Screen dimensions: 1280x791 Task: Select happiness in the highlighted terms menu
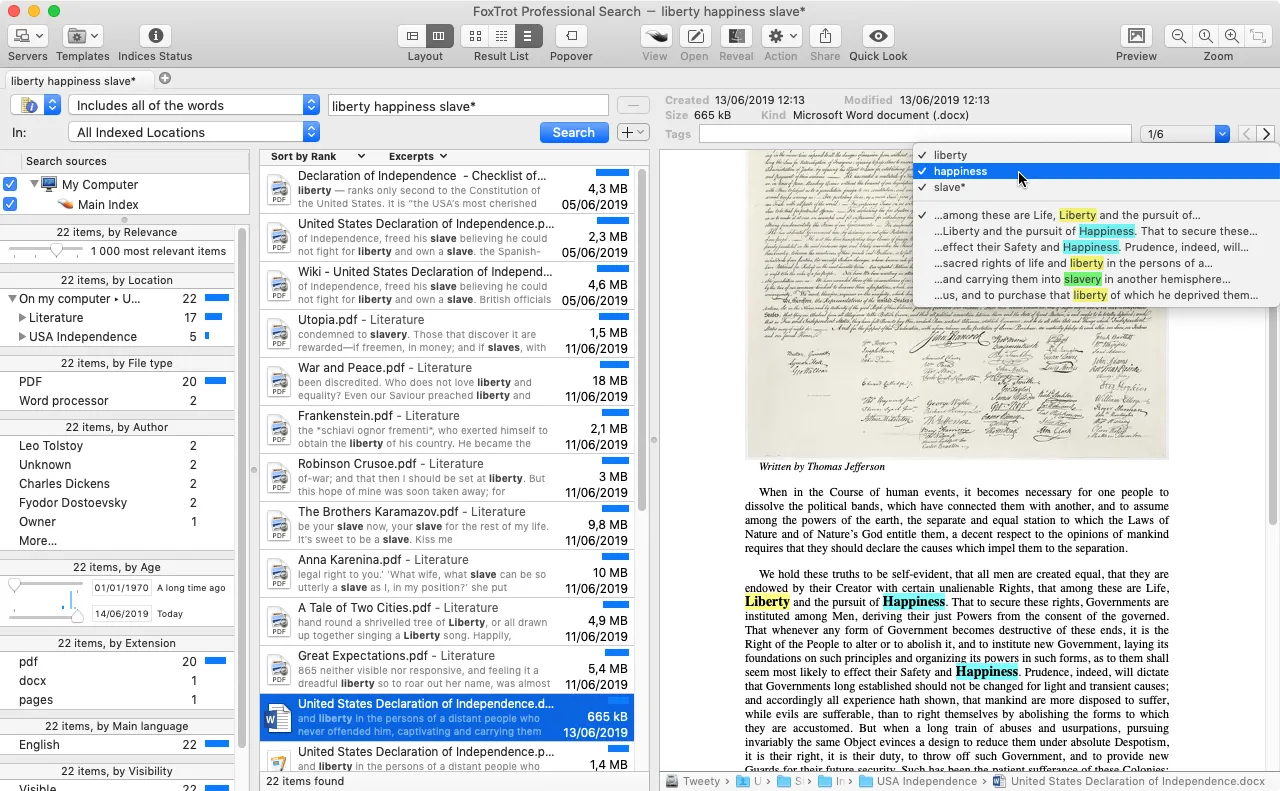point(960,171)
